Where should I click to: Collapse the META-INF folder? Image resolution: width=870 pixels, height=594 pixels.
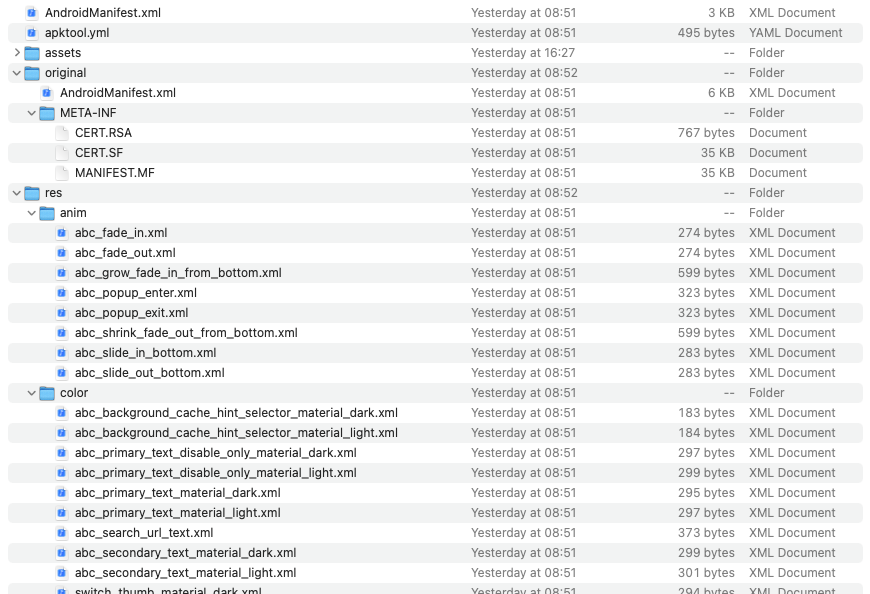(32, 113)
